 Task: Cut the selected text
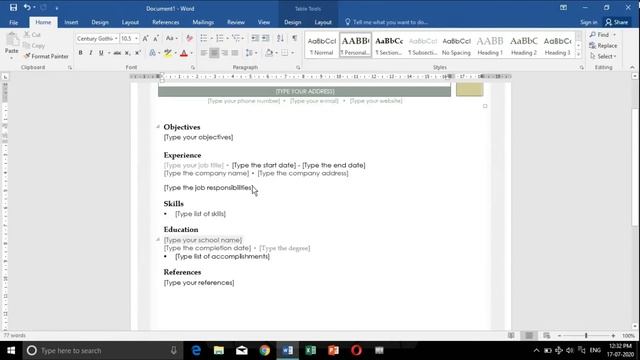tap(32, 35)
